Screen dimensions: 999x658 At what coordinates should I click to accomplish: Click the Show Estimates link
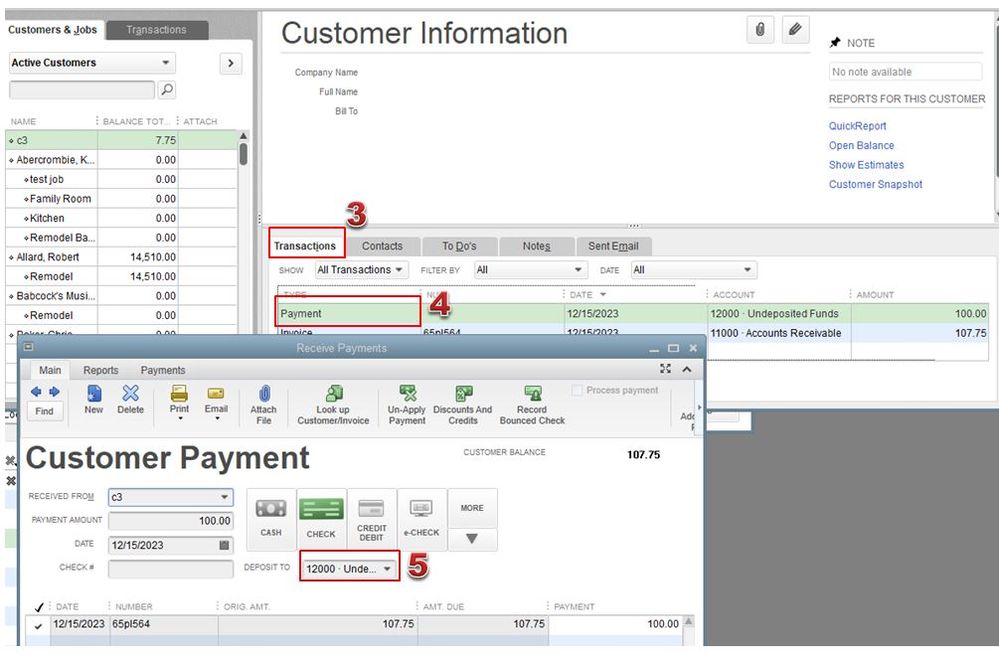point(866,165)
